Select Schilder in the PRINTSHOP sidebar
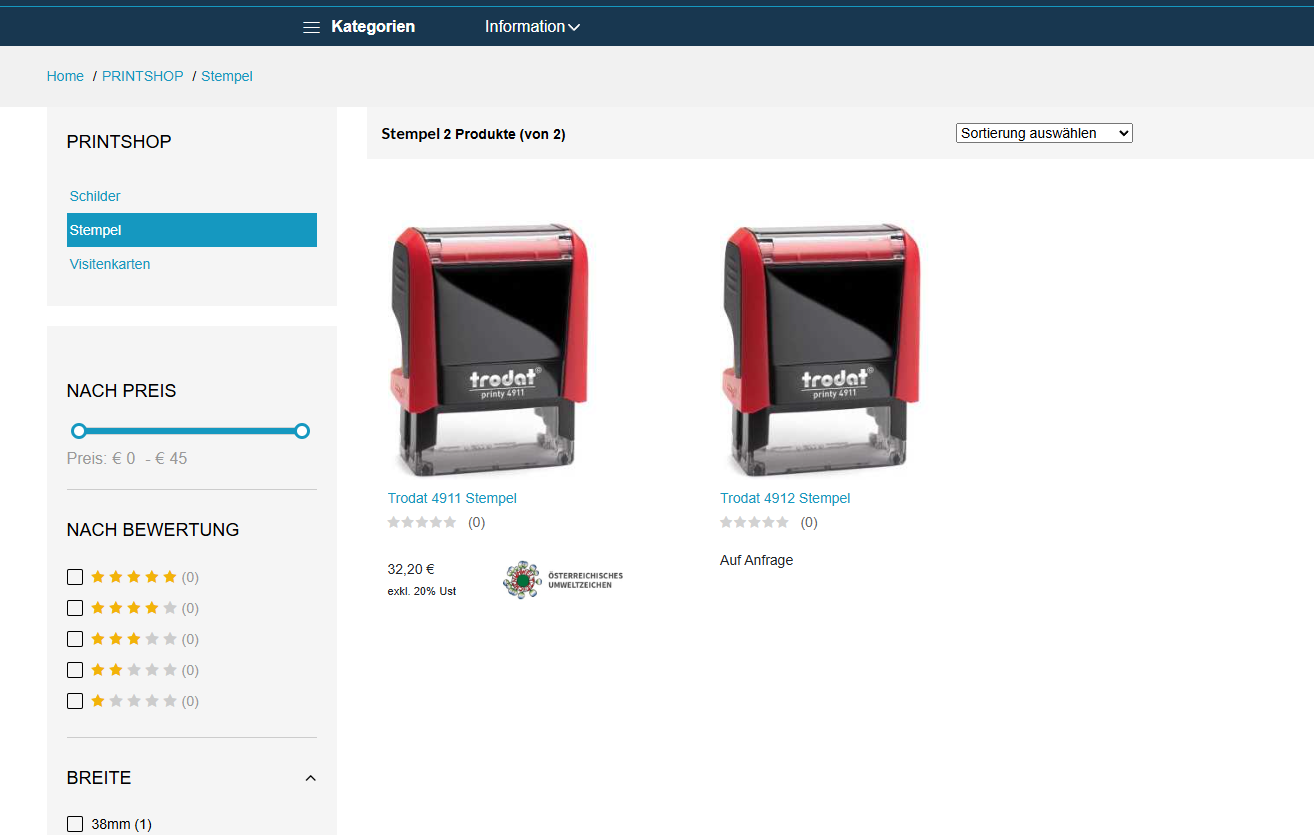The width and height of the screenshot is (1314, 835). (x=95, y=196)
